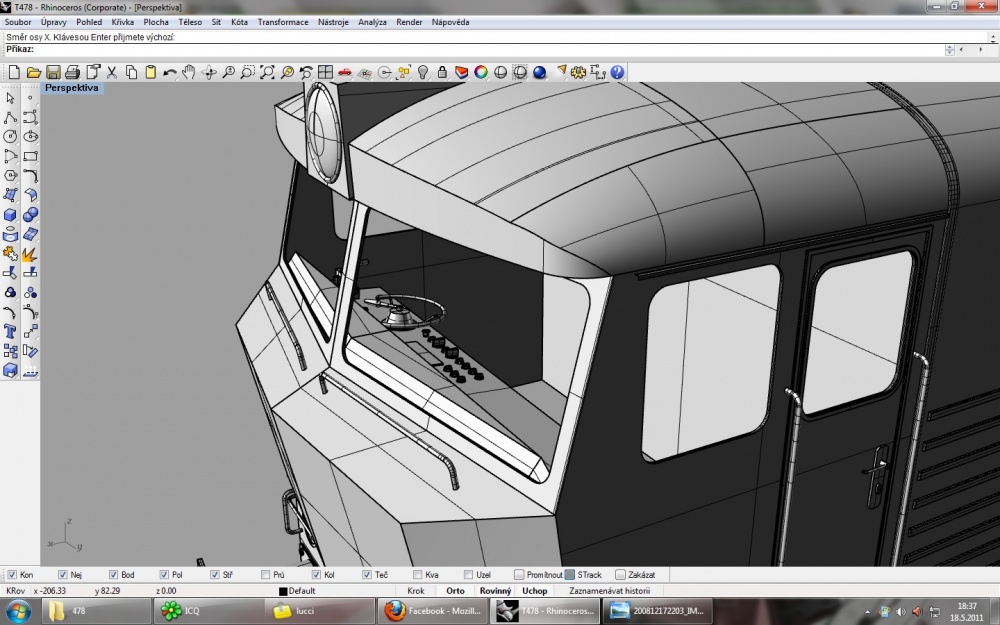Open the Perspektiva viewport title menu
This screenshot has height=625, width=1000.
click(71, 88)
